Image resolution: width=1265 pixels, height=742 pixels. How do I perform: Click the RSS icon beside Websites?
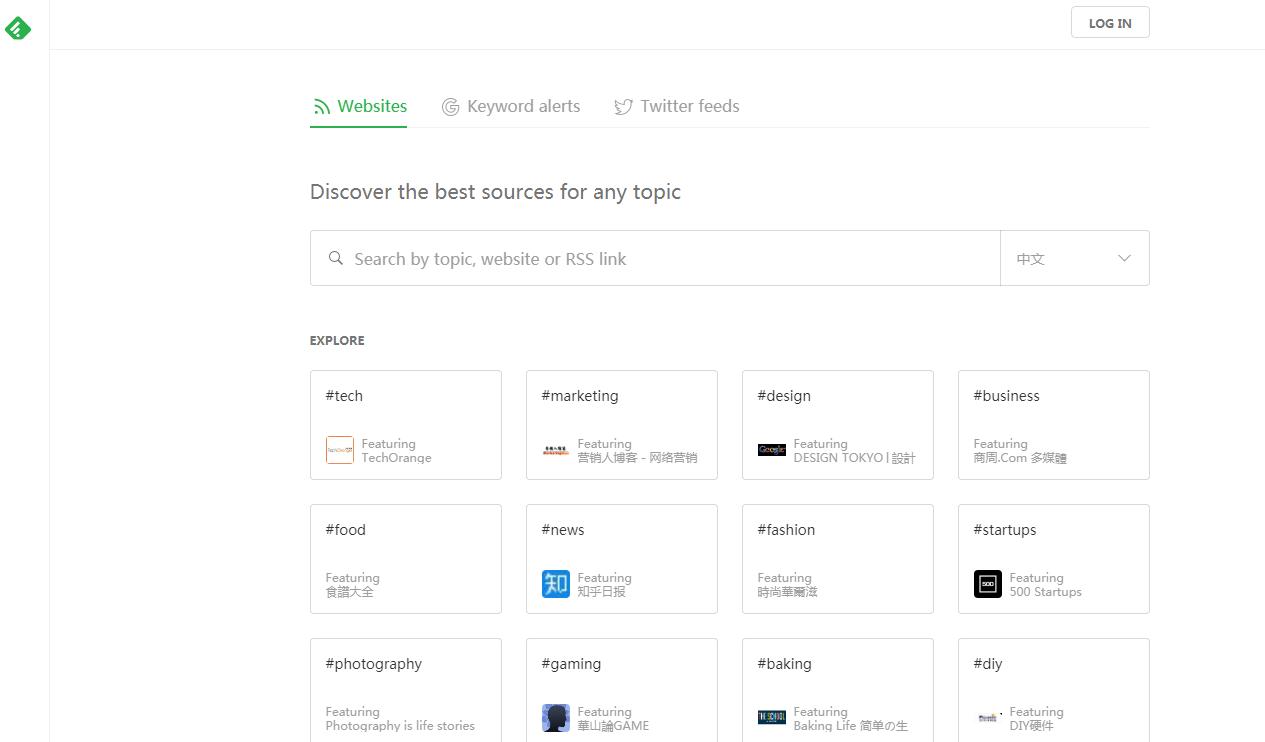tap(321, 107)
